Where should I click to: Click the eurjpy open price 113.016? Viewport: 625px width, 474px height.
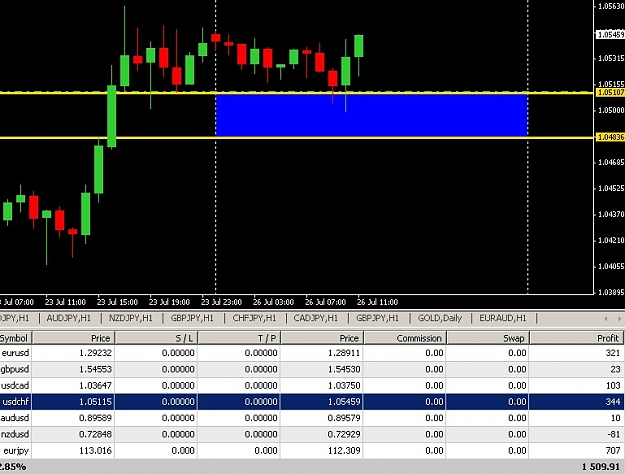[x=95, y=450]
